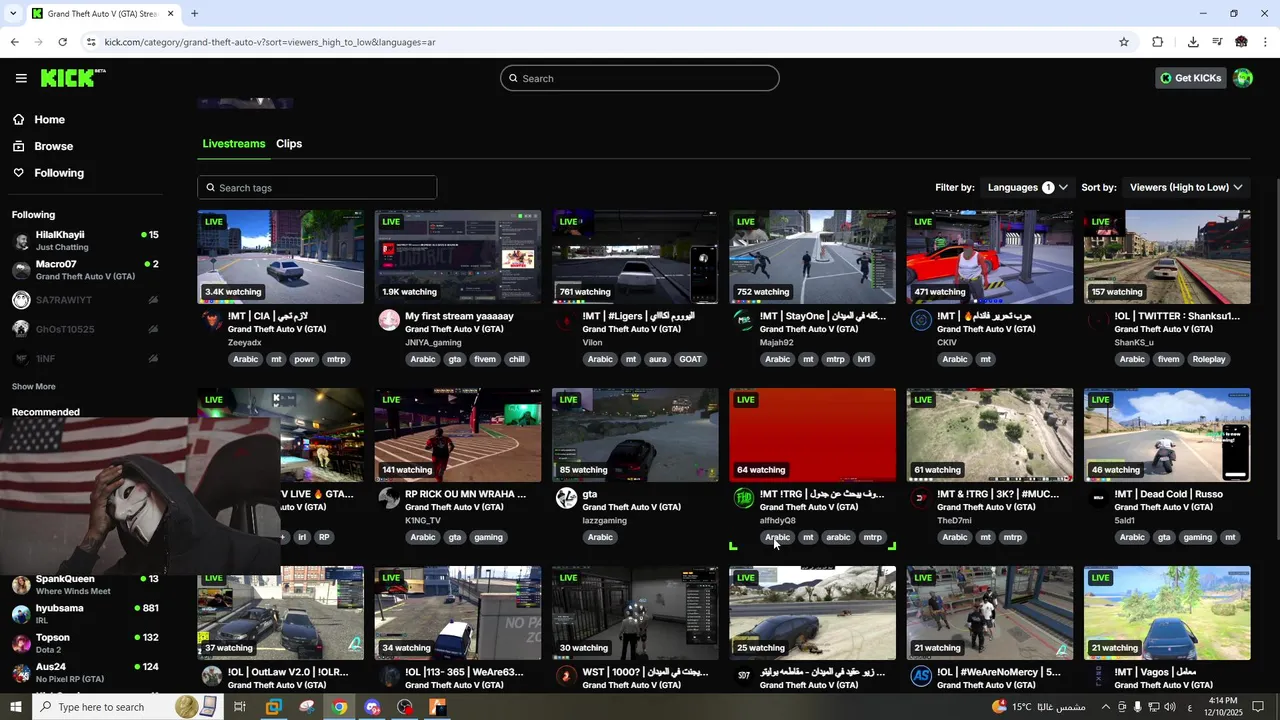The height and width of the screenshot is (720, 1280).
Task: Open the hamburger sidebar menu
Action: (x=21, y=78)
